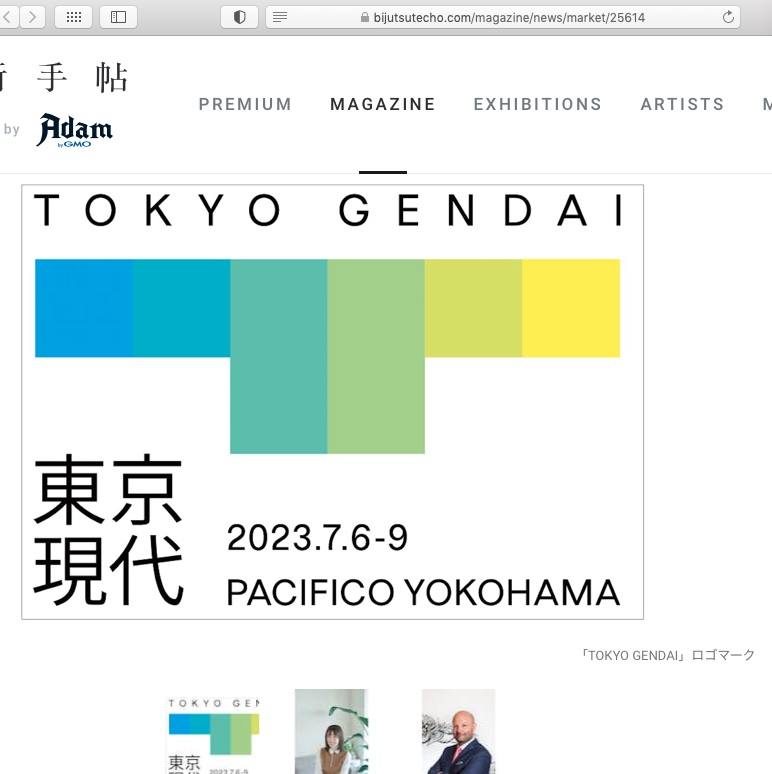Open the large TOKYO GENDAI logo image
Image resolution: width=772 pixels, height=774 pixels.
[332, 402]
